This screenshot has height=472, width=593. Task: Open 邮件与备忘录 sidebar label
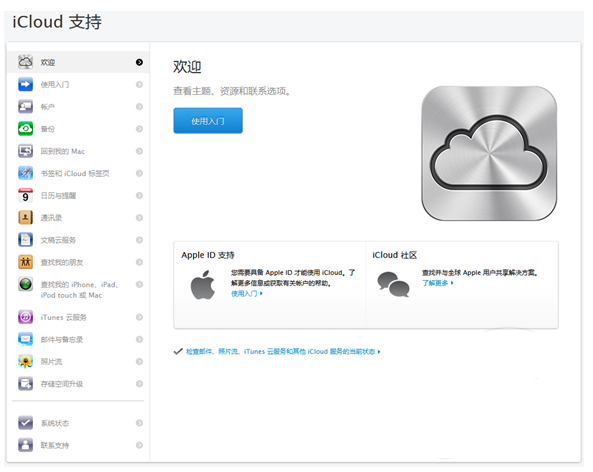pos(62,340)
